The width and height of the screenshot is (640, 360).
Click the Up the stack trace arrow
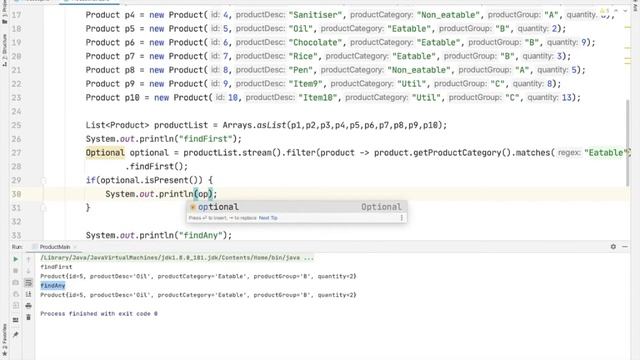tap(28, 259)
